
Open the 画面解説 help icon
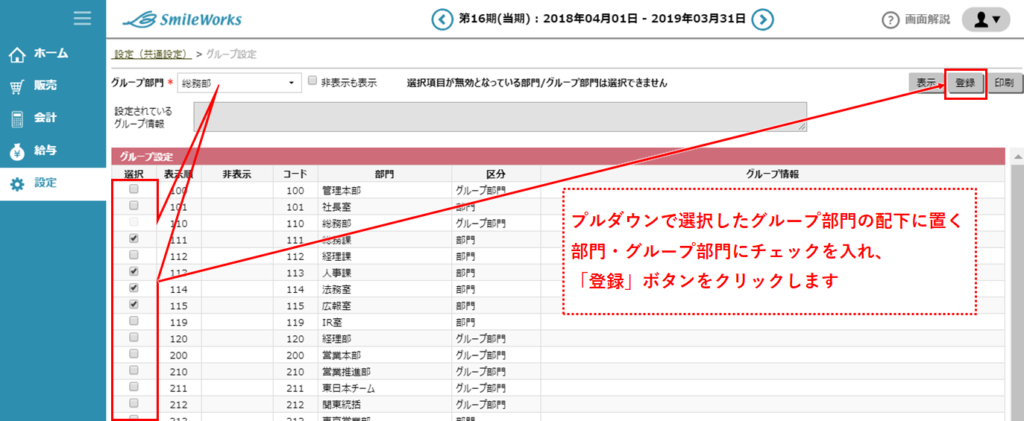coord(890,20)
